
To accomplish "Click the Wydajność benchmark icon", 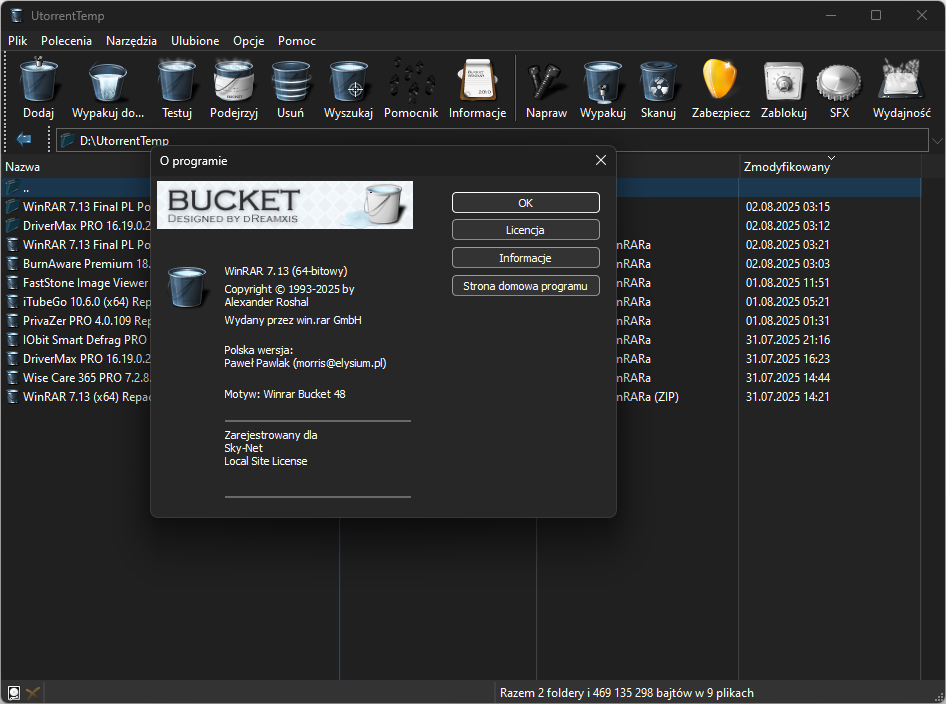I will (901, 79).
